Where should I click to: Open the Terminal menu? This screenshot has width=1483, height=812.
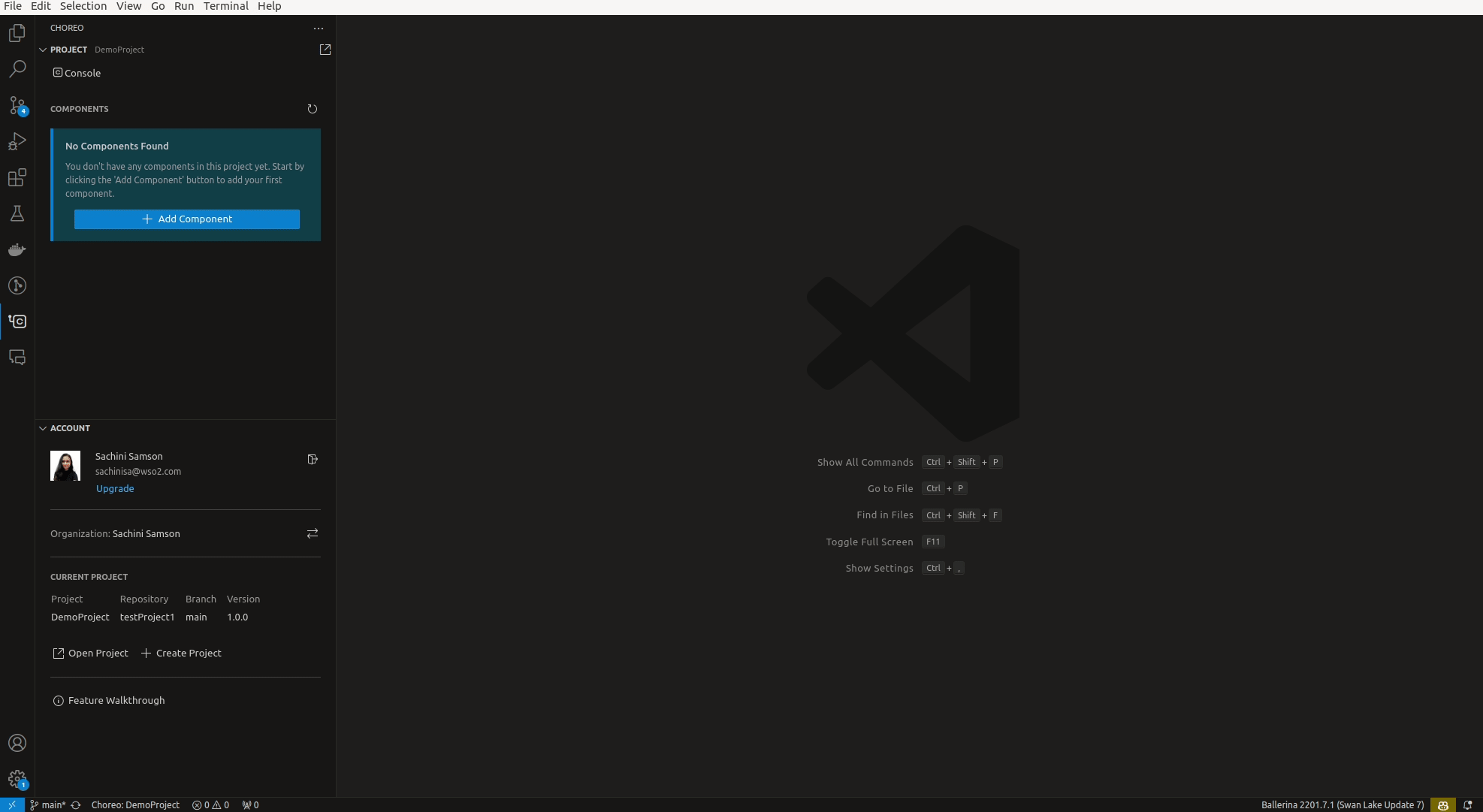(x=225, y=6)
